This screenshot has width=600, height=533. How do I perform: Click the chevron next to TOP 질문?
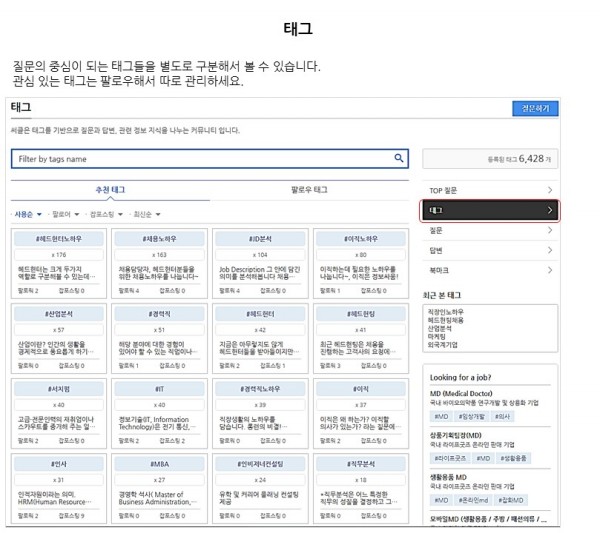[550, 189]
